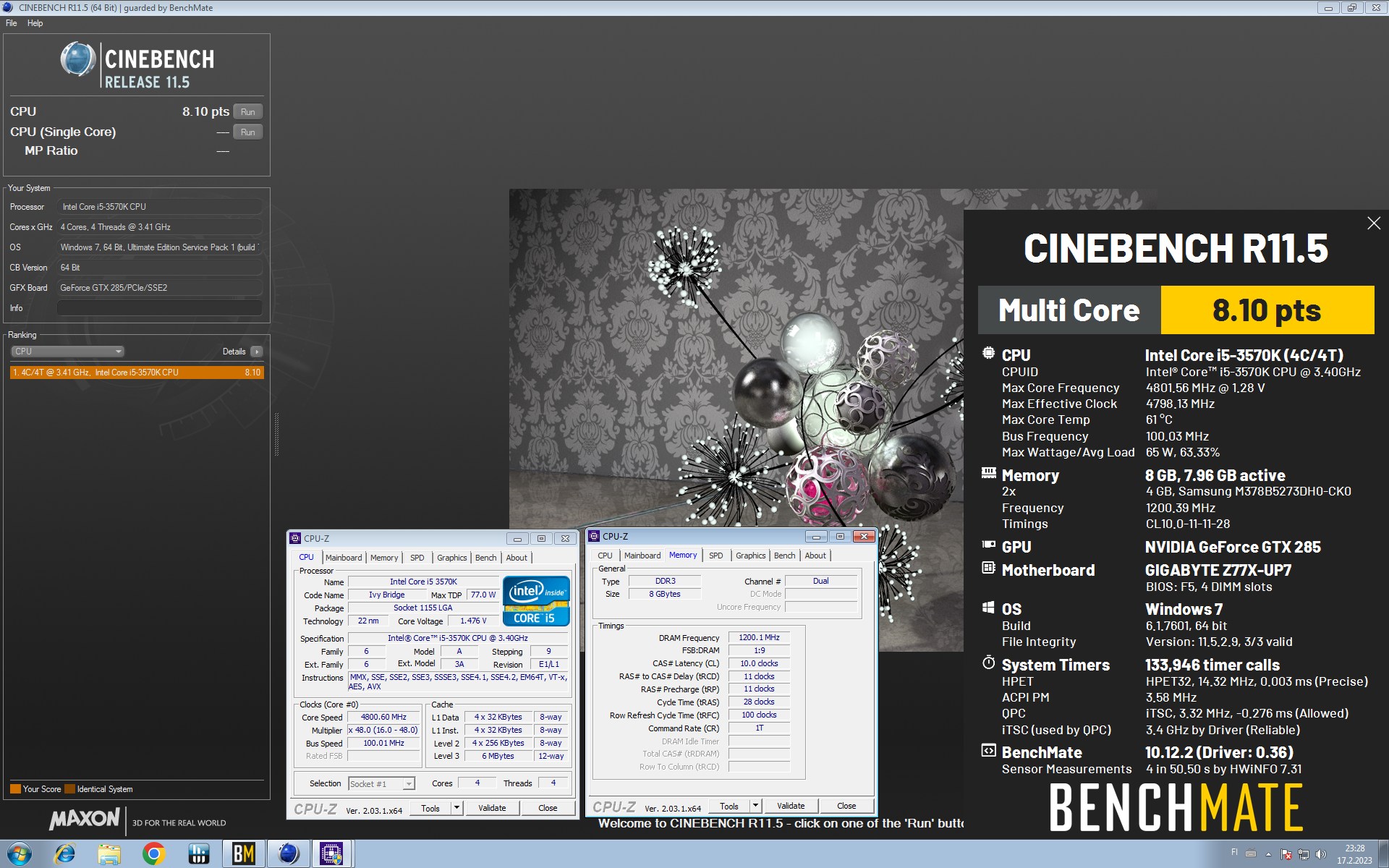Open Graphics tab in left CPU-Z
This screenshot has width=1389, height=868.
point(451,558)
